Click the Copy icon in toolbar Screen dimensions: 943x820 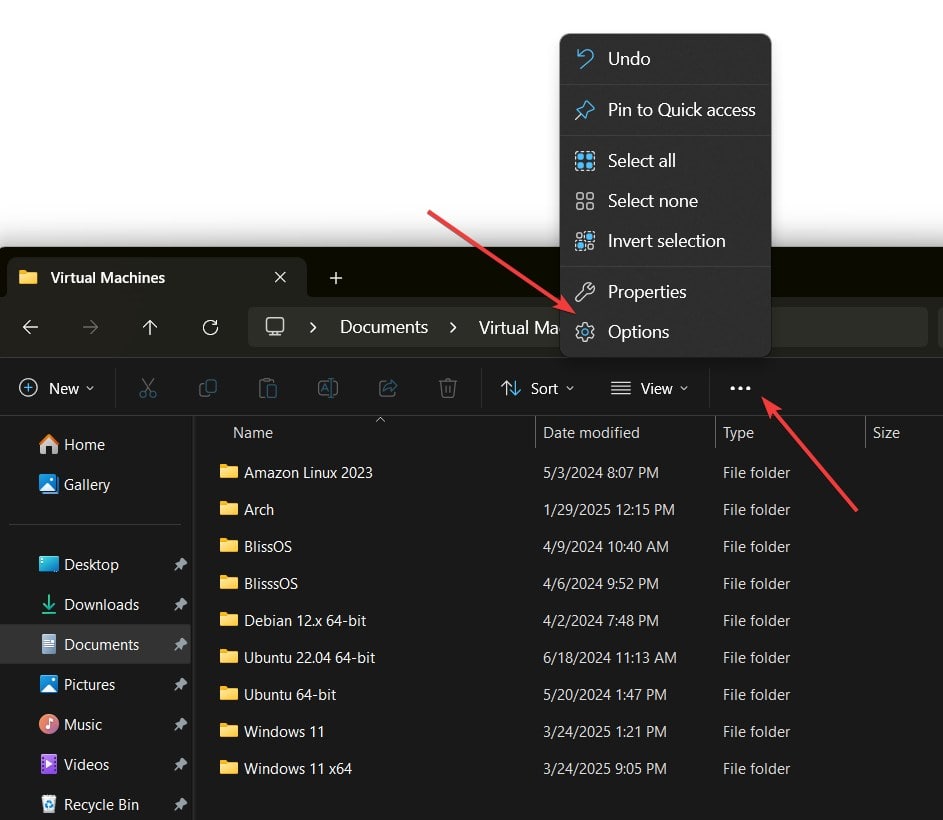coord(208,388)
